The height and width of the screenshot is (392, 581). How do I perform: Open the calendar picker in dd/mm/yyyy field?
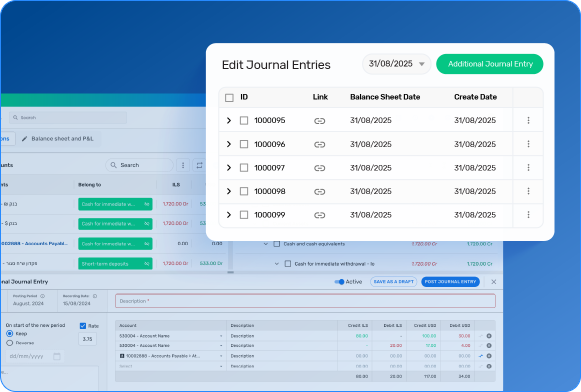pos(57,356)
